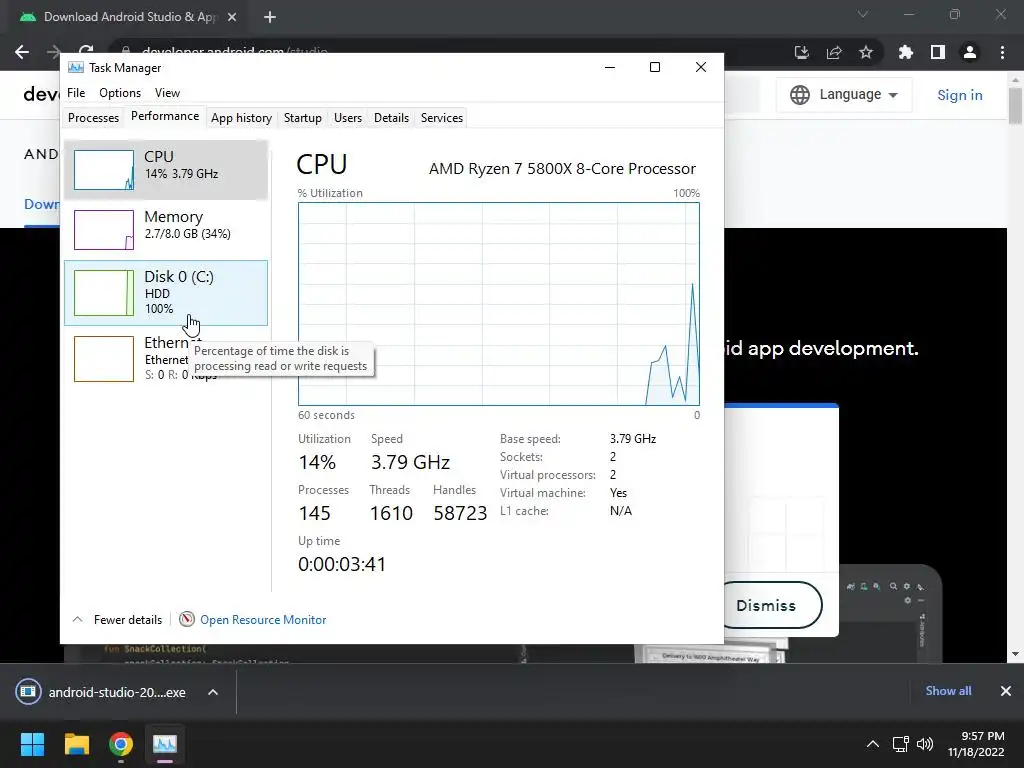Click the Processes count 145
The width and height of the screenshot is (1024, 768).
314,513
